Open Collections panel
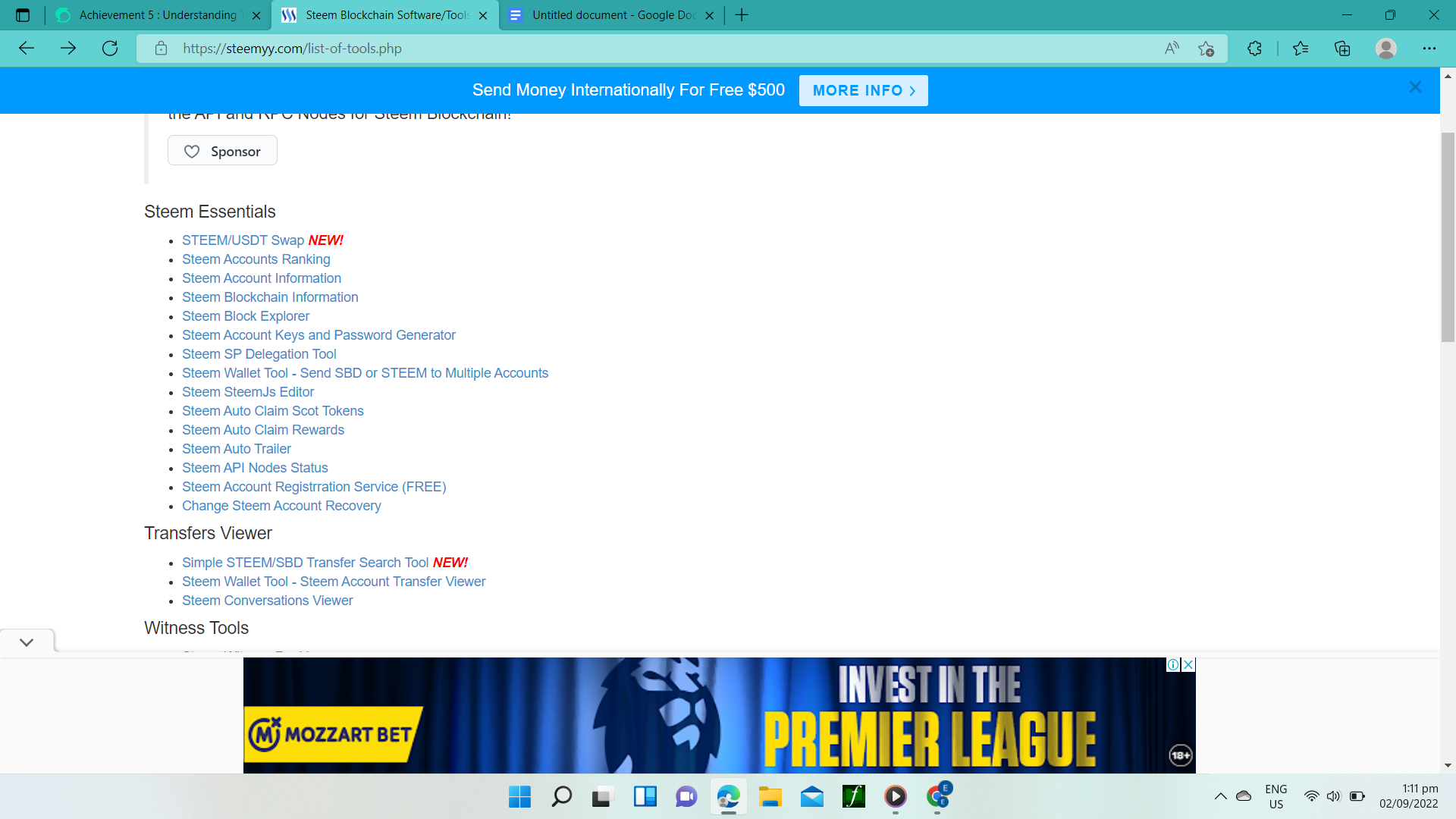Screen dimensions: 1456x819 click(x=1342, y=49)
